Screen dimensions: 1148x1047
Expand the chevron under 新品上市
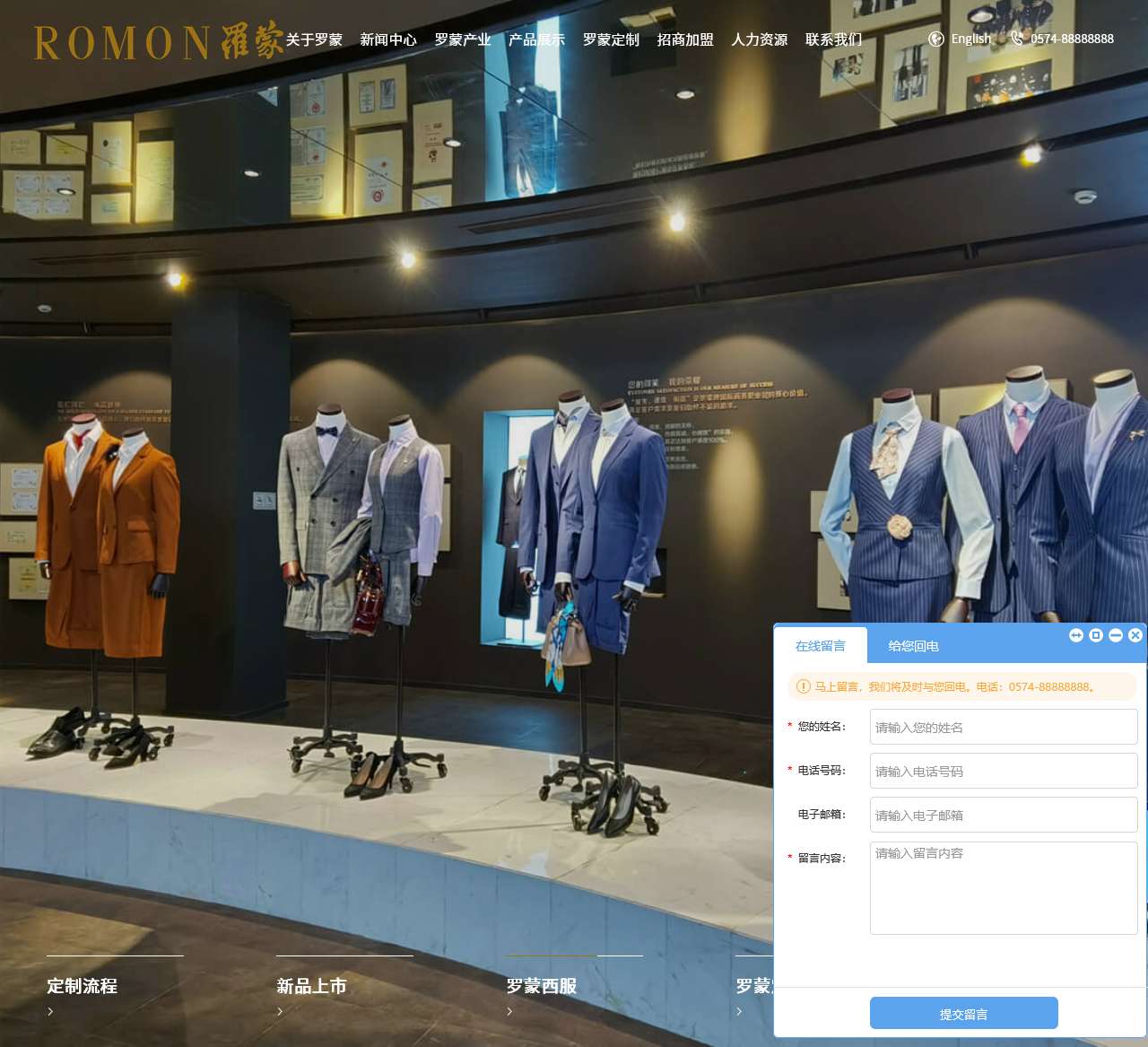(280, 1011)
